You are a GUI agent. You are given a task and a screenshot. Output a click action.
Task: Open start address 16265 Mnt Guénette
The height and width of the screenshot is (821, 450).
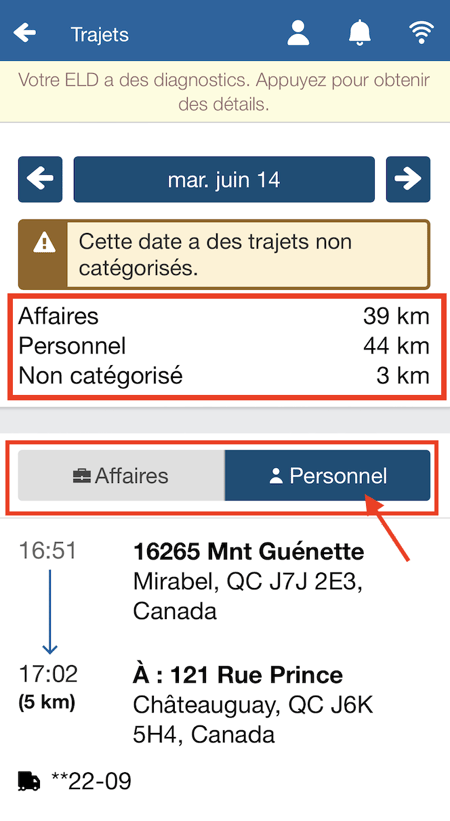pos(249,581)
